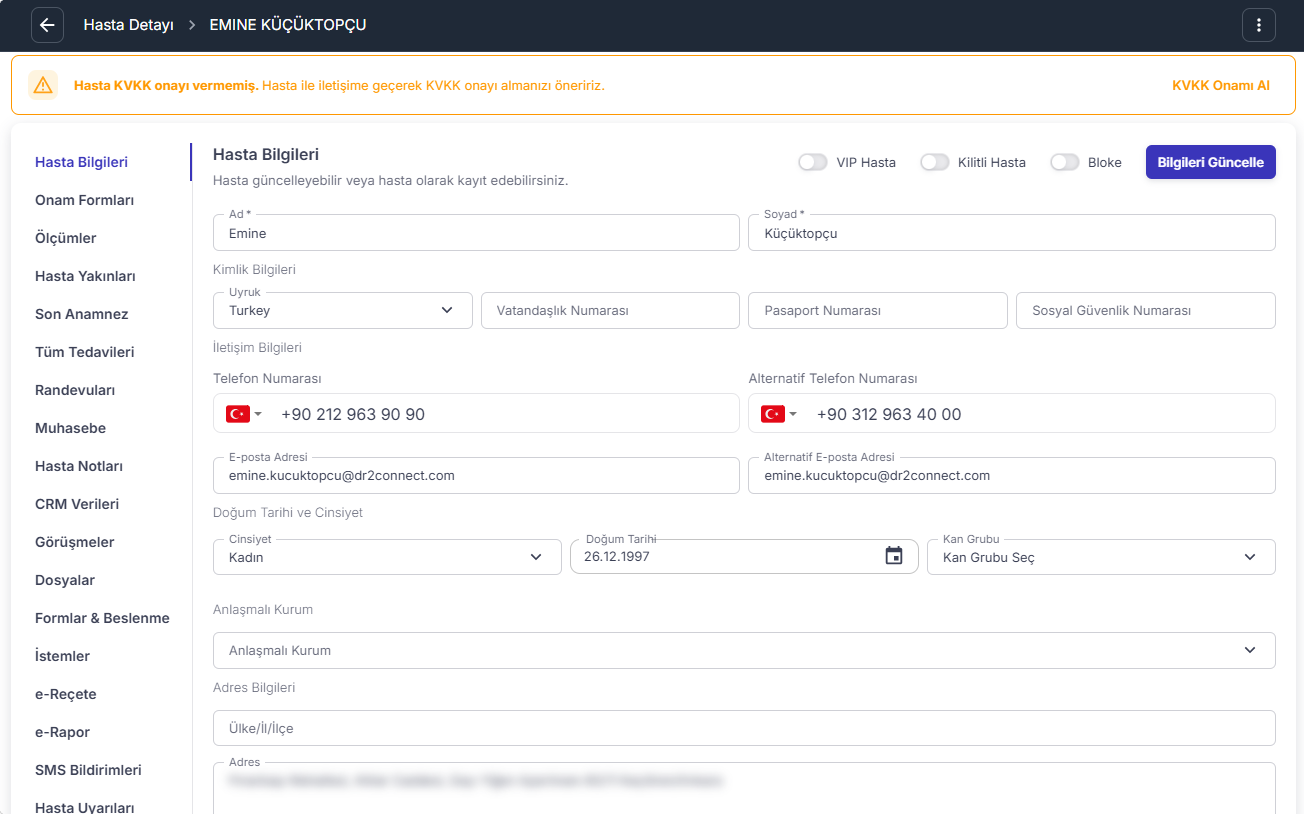Go to Muhasebe section
This screenshot has width=1304, height=814.
[70, 428]
